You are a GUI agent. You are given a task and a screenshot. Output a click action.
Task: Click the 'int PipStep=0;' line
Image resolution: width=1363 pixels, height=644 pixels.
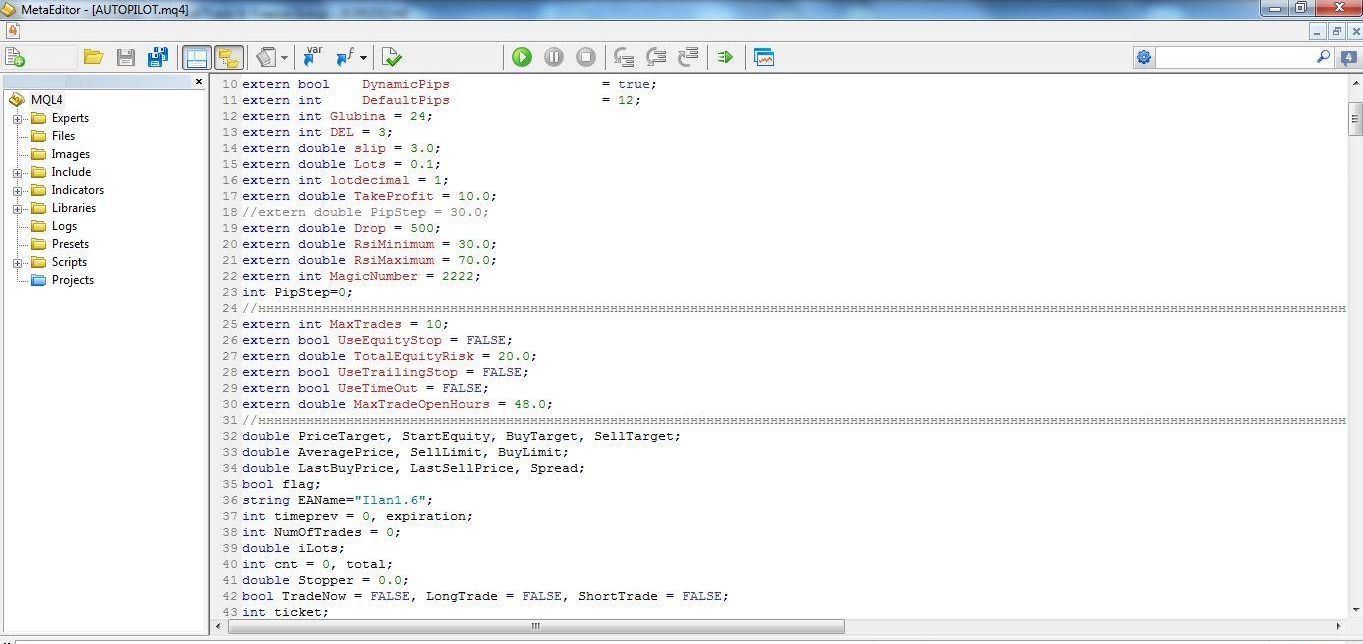click(x=297, y=292)
